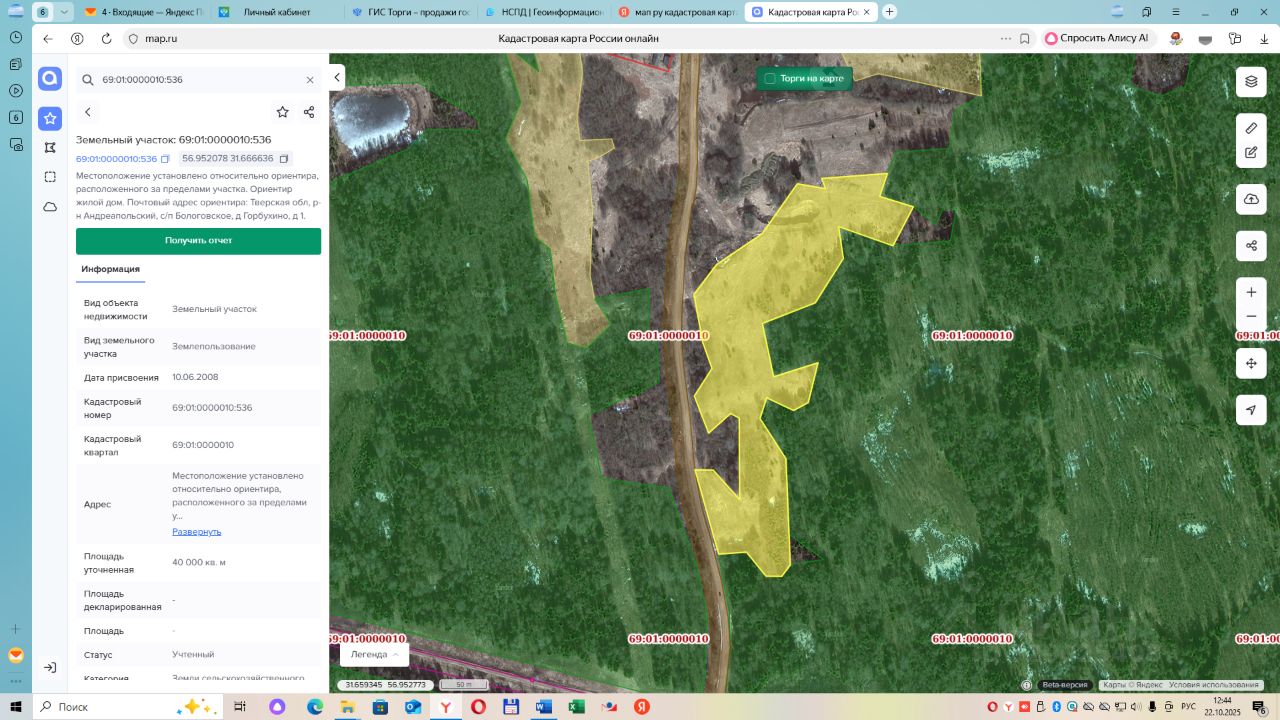Screen dimensions: 1280x720
Task: Go to my current location
Action: 1251,410
